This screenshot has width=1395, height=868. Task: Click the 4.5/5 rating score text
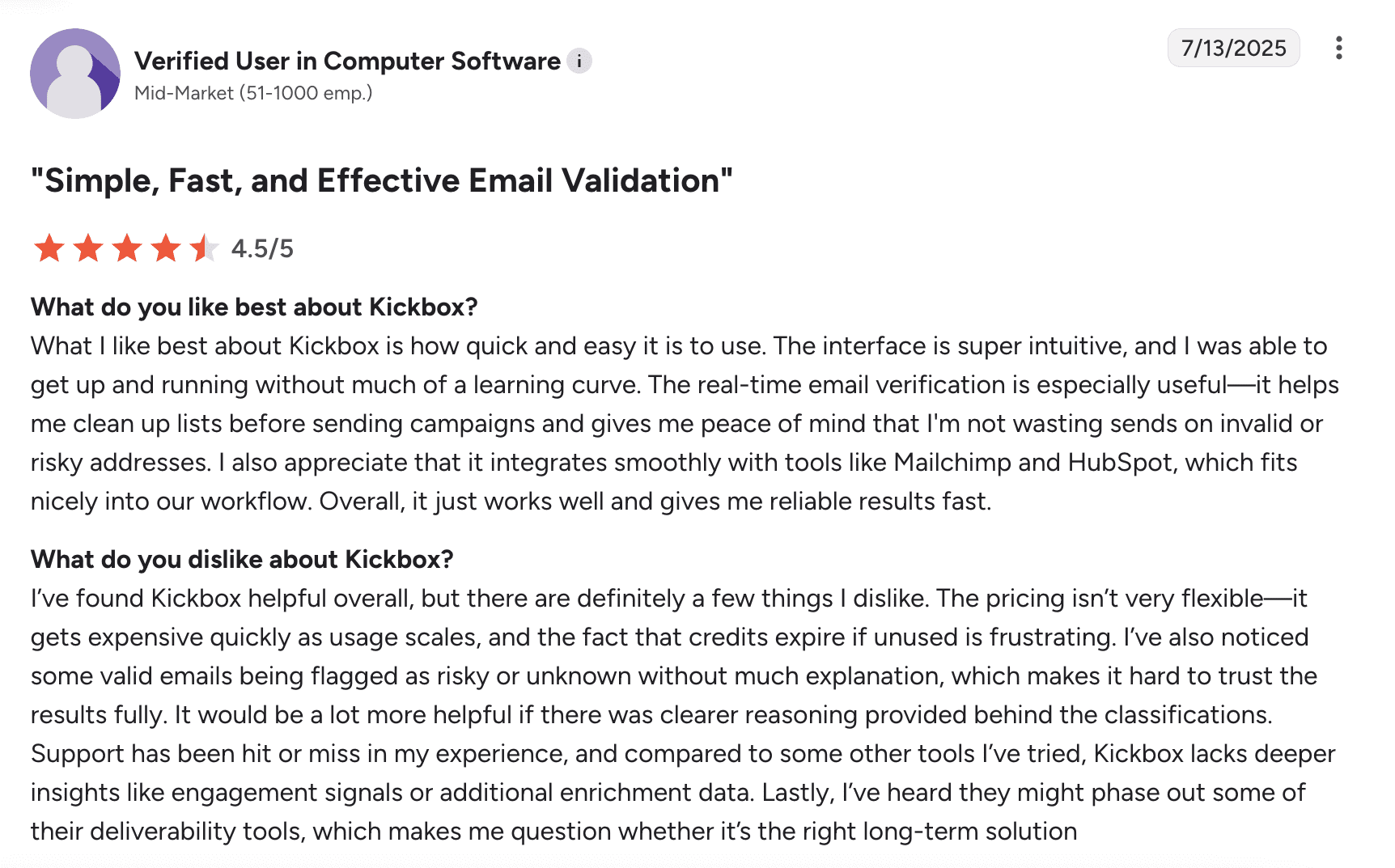pyautogui.click(x=262, y=248)
